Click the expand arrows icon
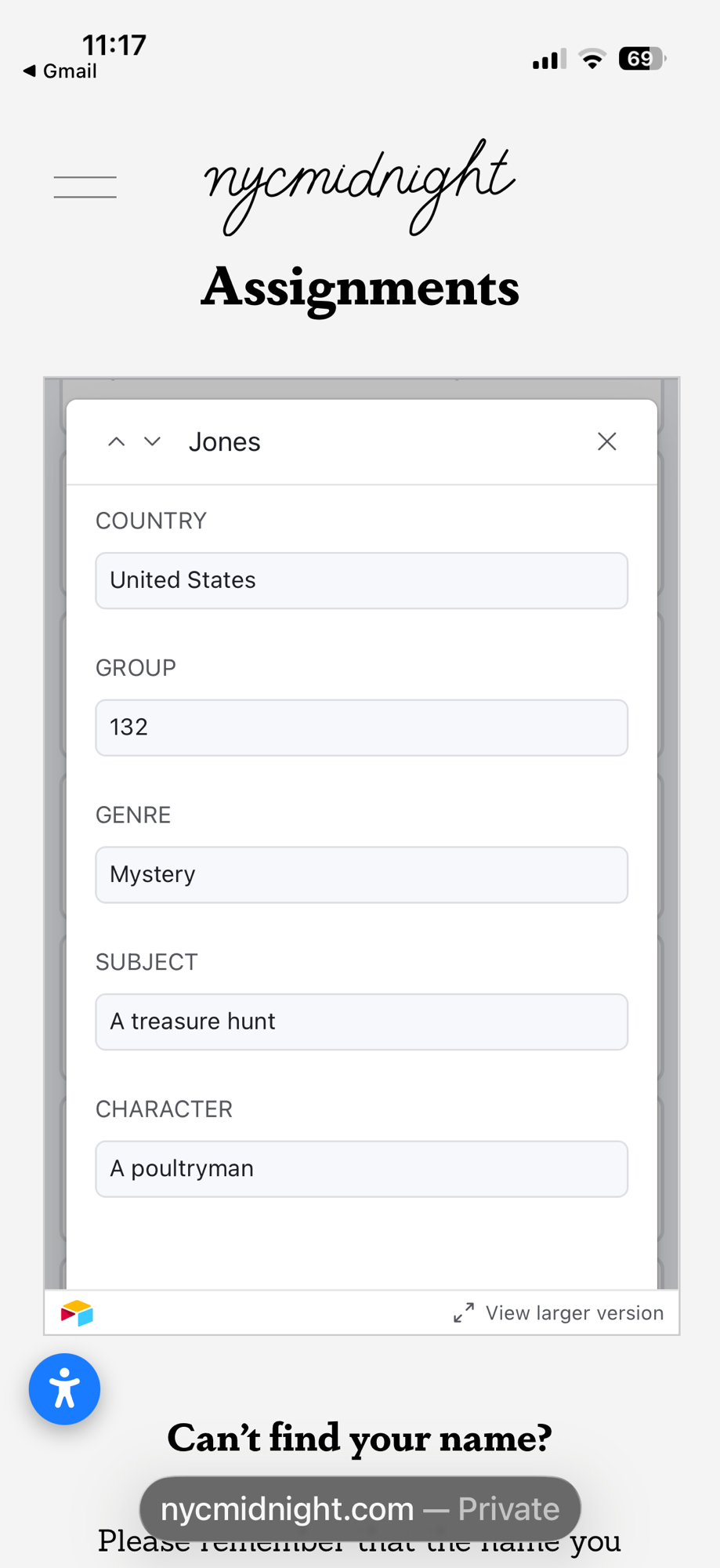 (x=464, y=1312)
